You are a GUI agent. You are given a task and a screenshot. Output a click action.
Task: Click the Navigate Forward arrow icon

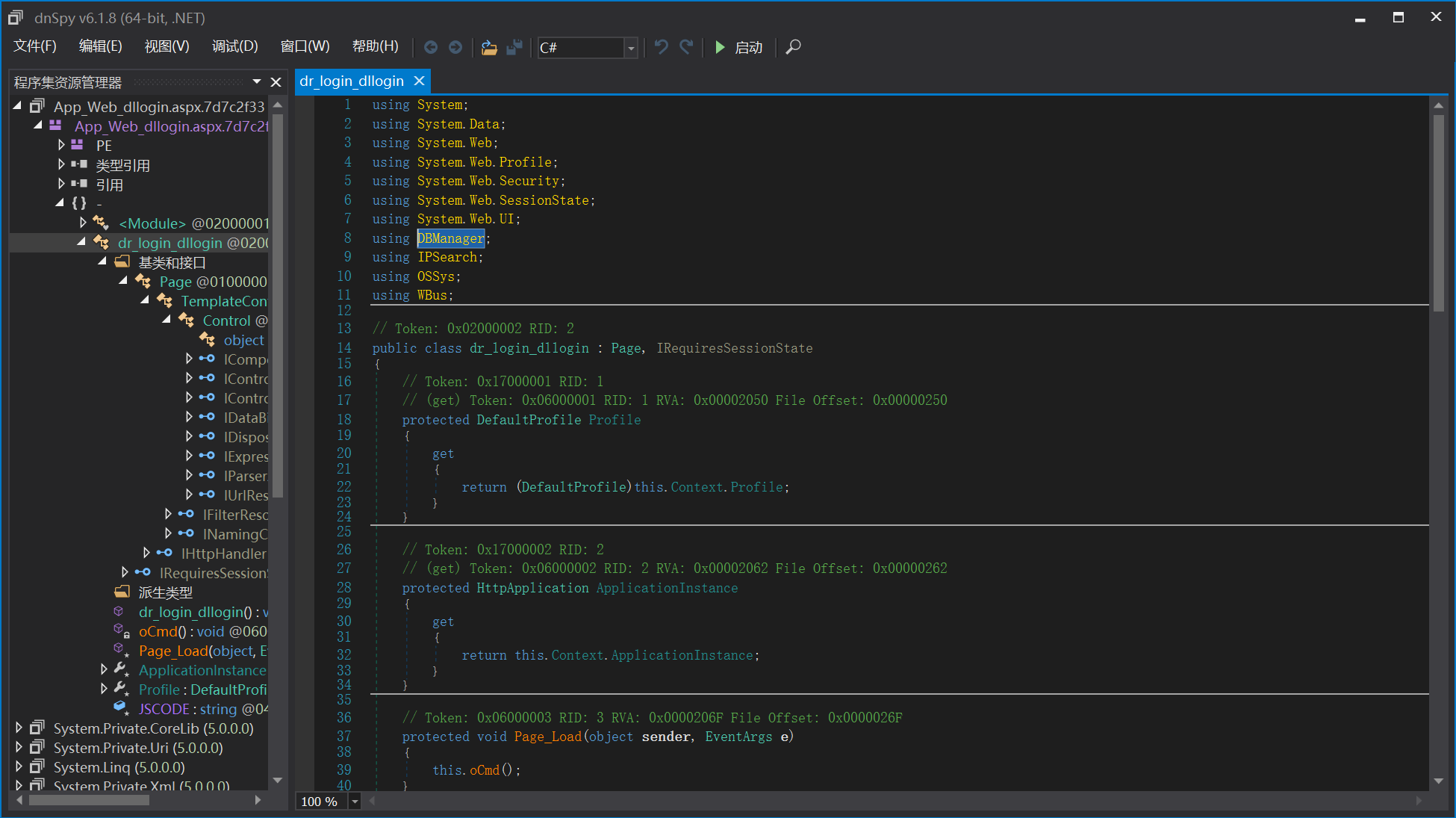point(455,47)
